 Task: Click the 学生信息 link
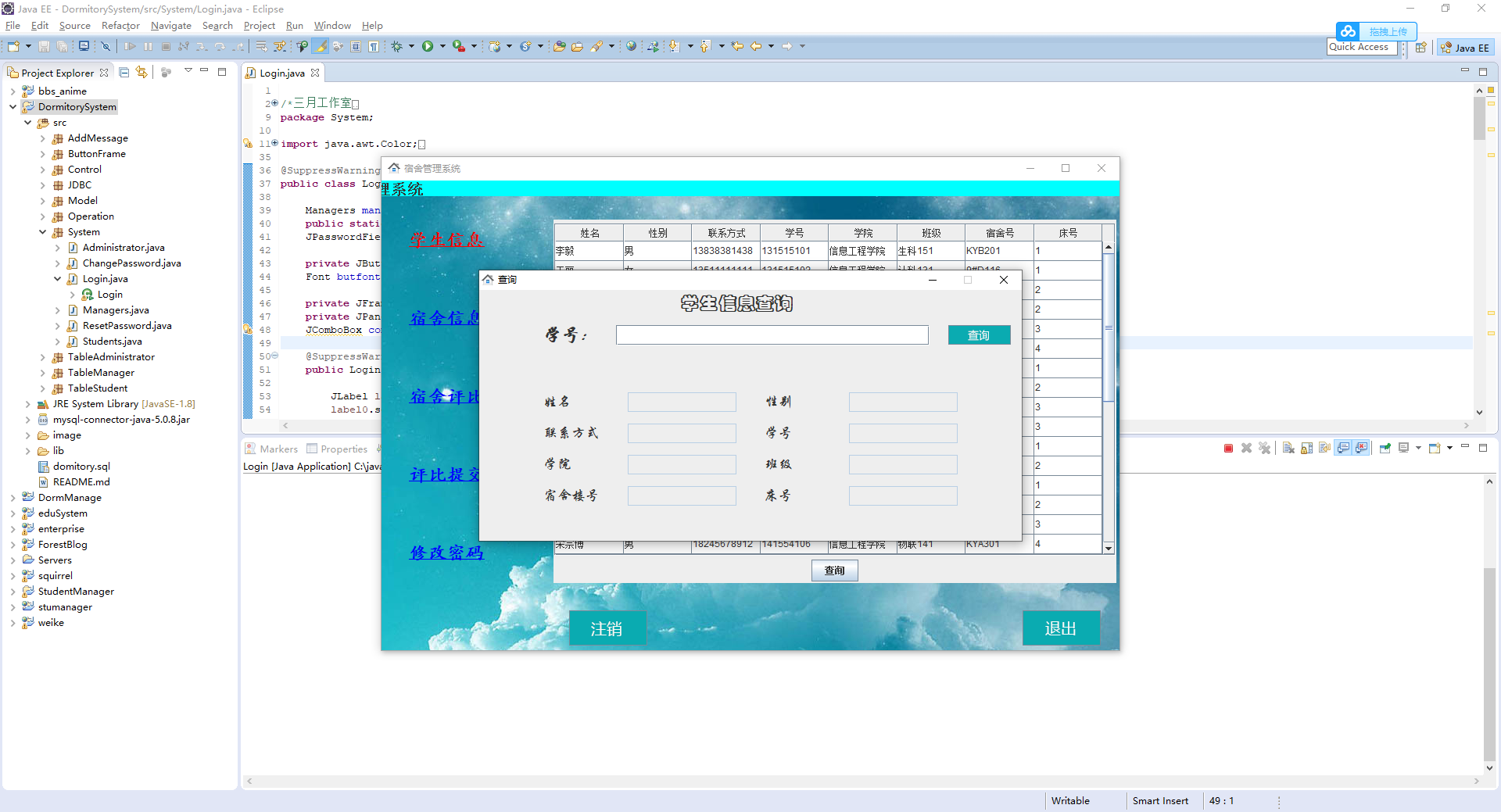[x=446, y=240]
